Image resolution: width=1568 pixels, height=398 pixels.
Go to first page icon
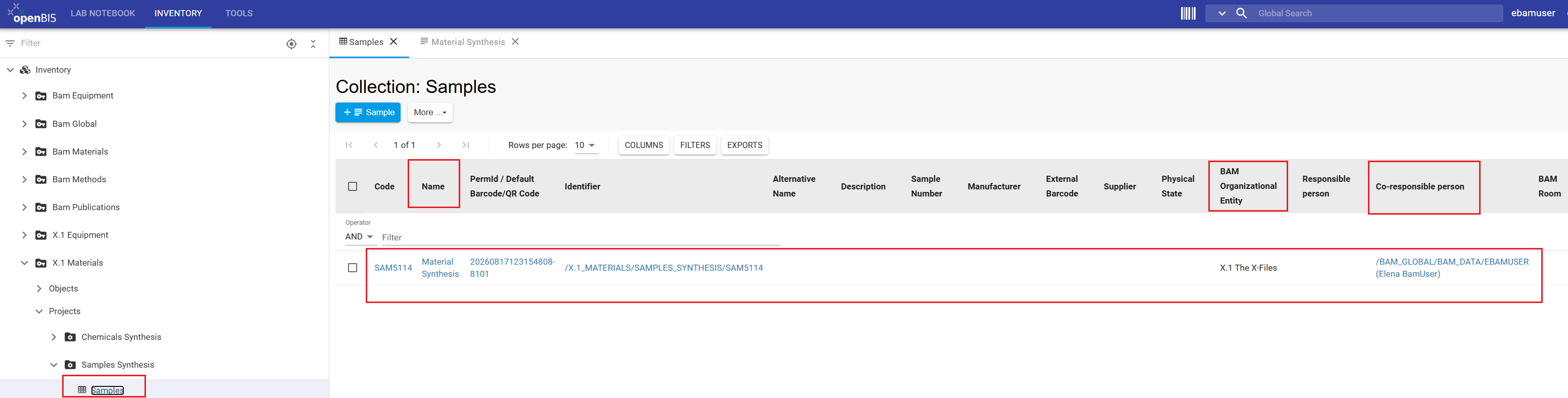click(x=349, y=145)
